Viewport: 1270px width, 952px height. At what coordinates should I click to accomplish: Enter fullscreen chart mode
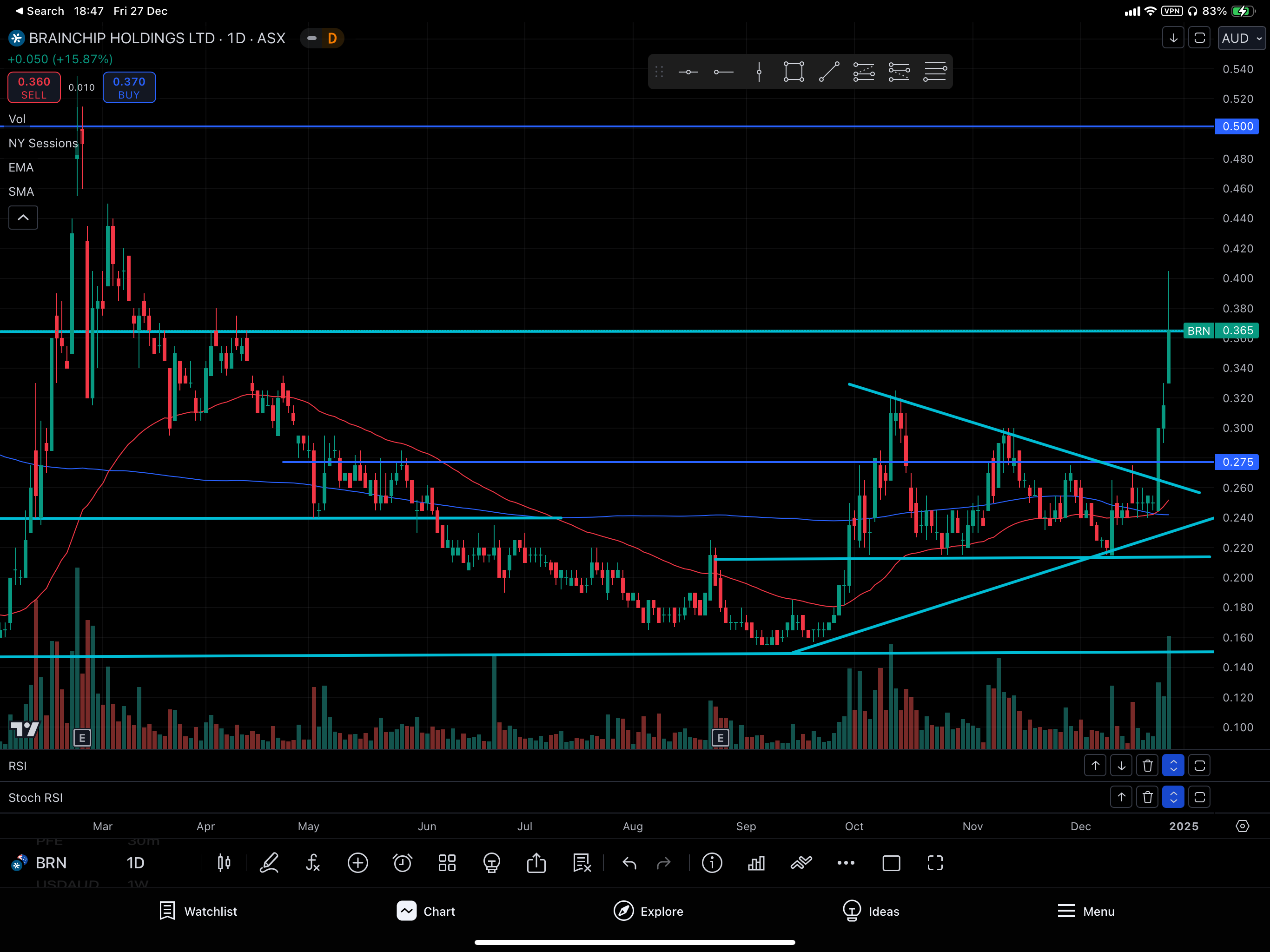pos(935,862)
